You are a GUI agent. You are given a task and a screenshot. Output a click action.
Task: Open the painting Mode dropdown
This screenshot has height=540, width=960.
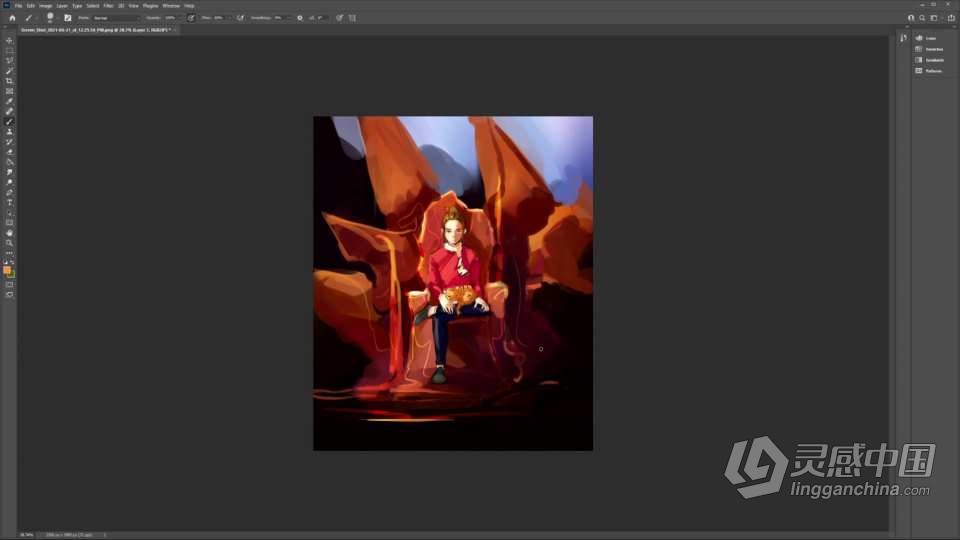click(x=115, y=18)
